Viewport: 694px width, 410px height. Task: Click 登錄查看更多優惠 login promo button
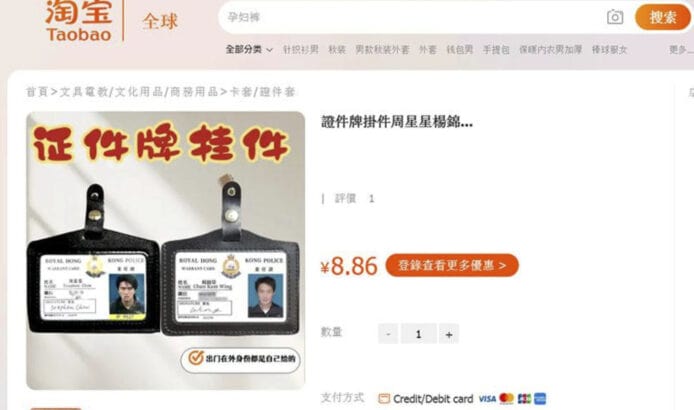[x=452, y=265]
